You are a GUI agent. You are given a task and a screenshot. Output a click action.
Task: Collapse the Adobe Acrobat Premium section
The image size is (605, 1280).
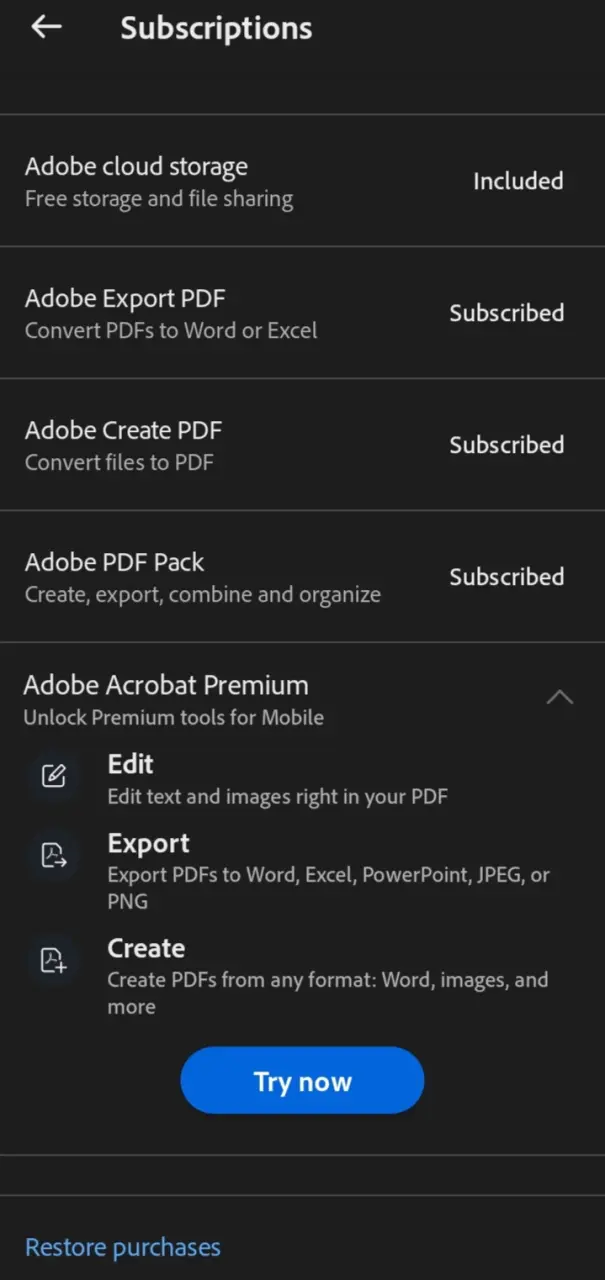coord(560,697)
